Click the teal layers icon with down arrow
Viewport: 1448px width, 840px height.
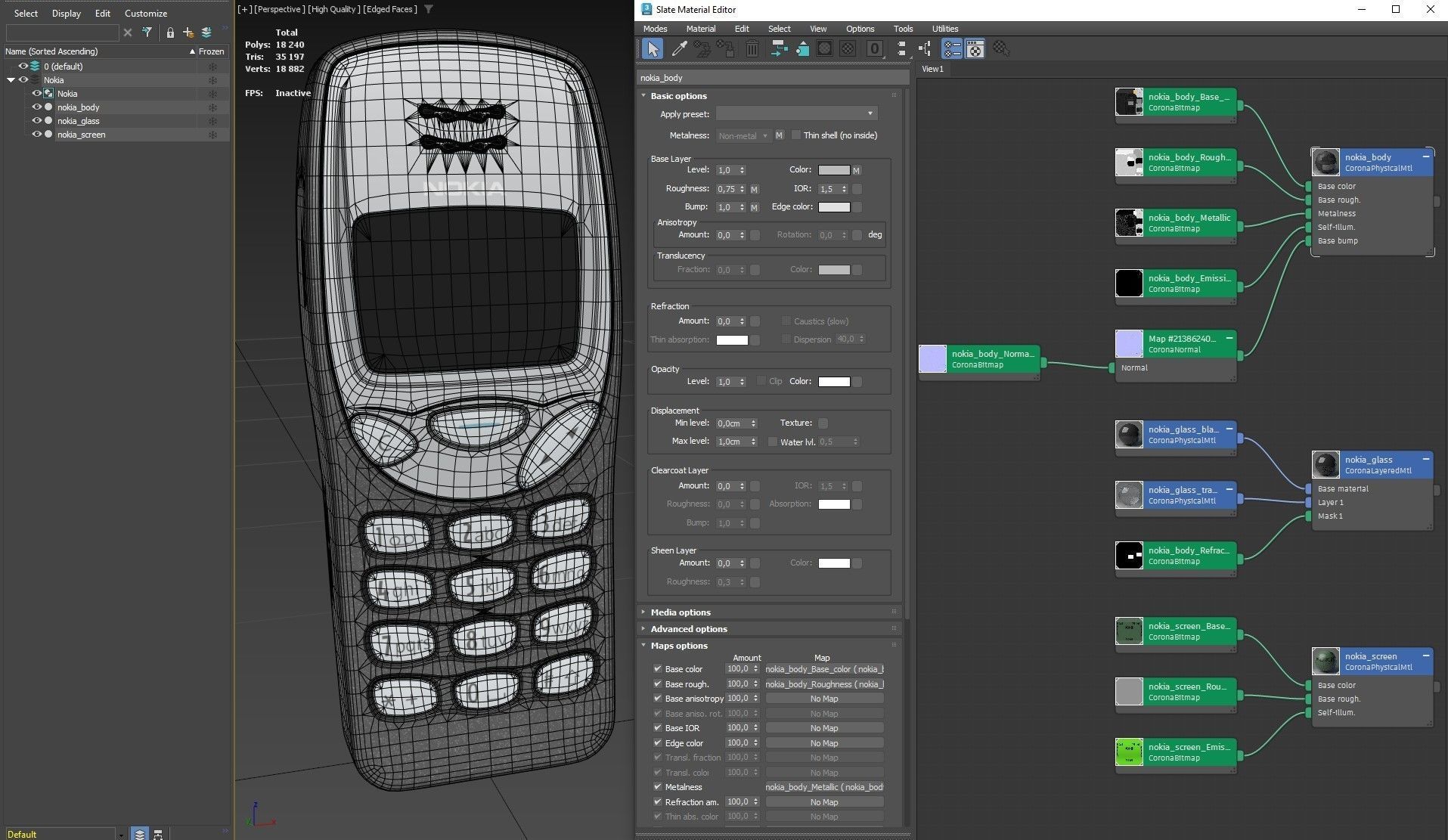206,33
